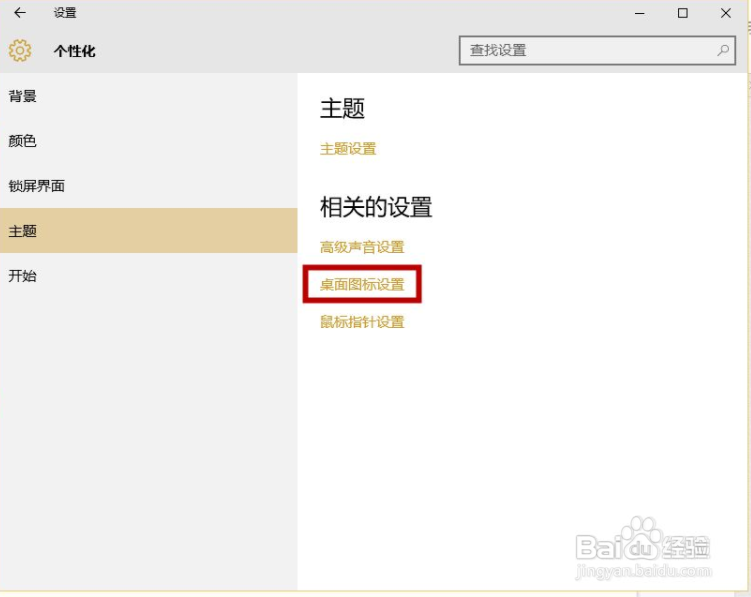751x597 pixels.
Task: Close the Settings window
Action: point(726,13)
